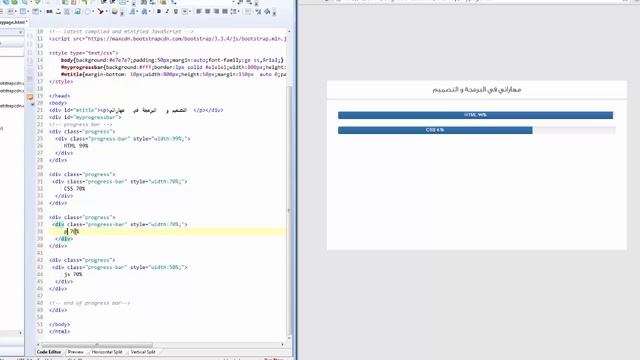Click the CSS progress bar in preview
The image size is (640, 360).
click(x=435, y=130)
